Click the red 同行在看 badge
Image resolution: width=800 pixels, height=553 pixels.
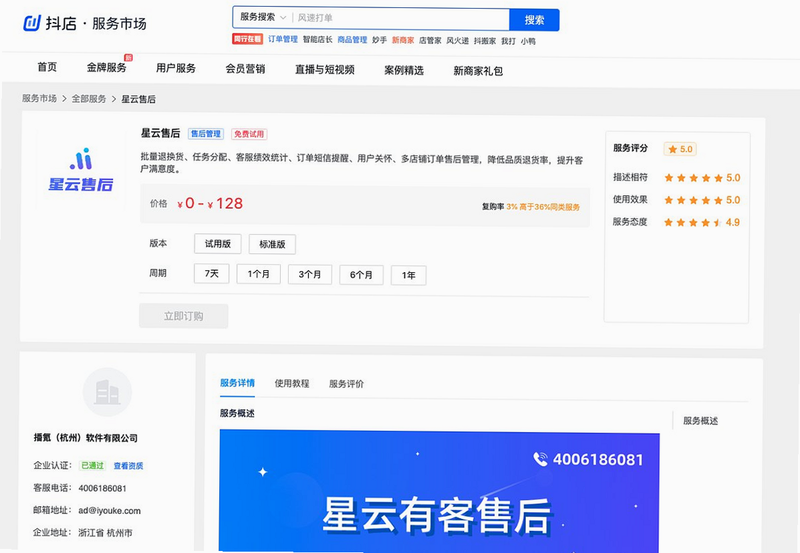247,39
